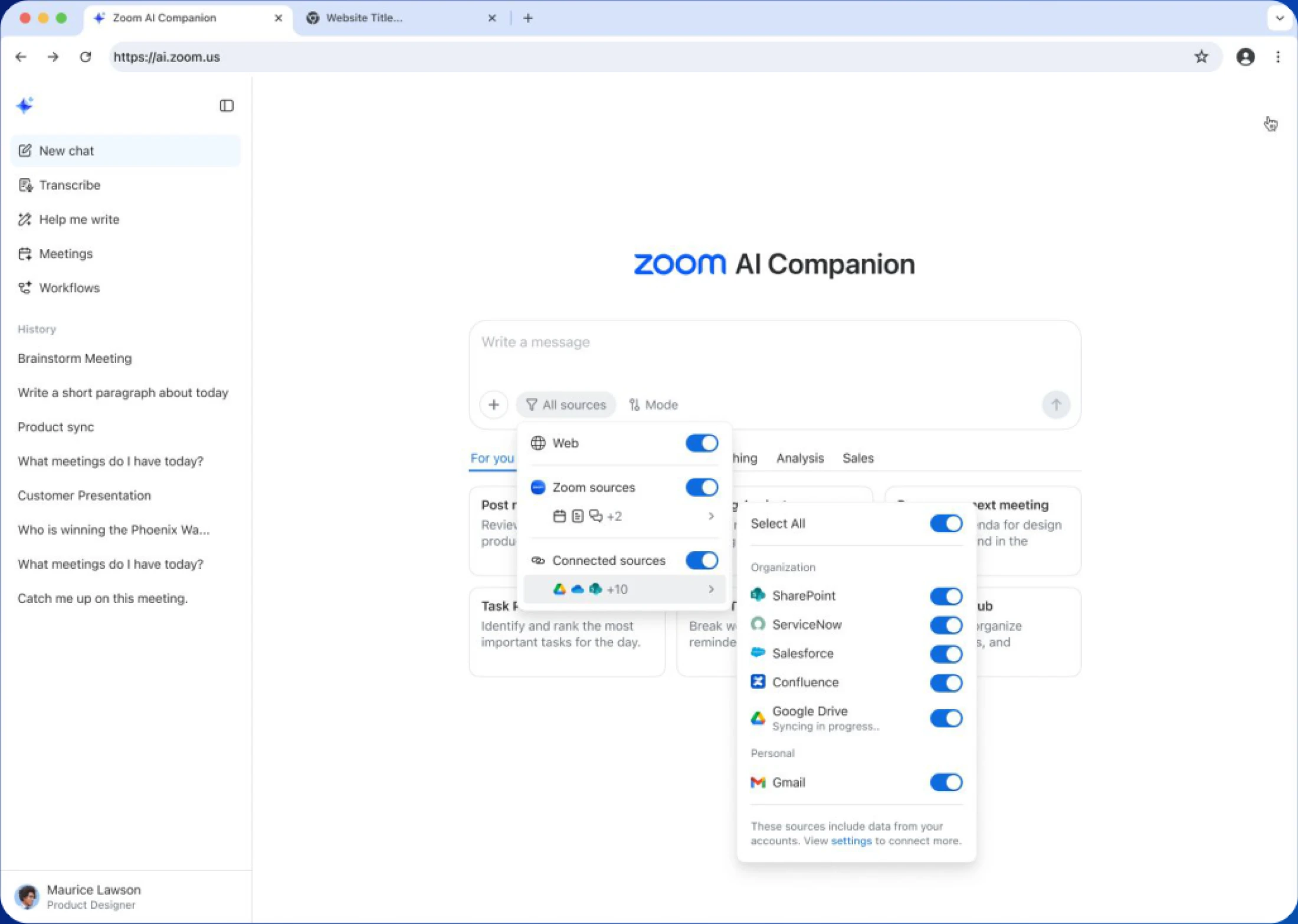
Task: Open the Transcribe section
Action: pos(126,185)
